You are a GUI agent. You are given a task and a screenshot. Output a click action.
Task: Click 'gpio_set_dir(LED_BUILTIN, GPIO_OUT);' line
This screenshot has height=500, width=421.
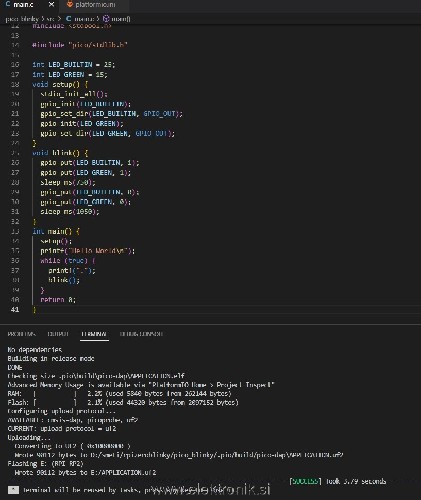click(111, 114)
